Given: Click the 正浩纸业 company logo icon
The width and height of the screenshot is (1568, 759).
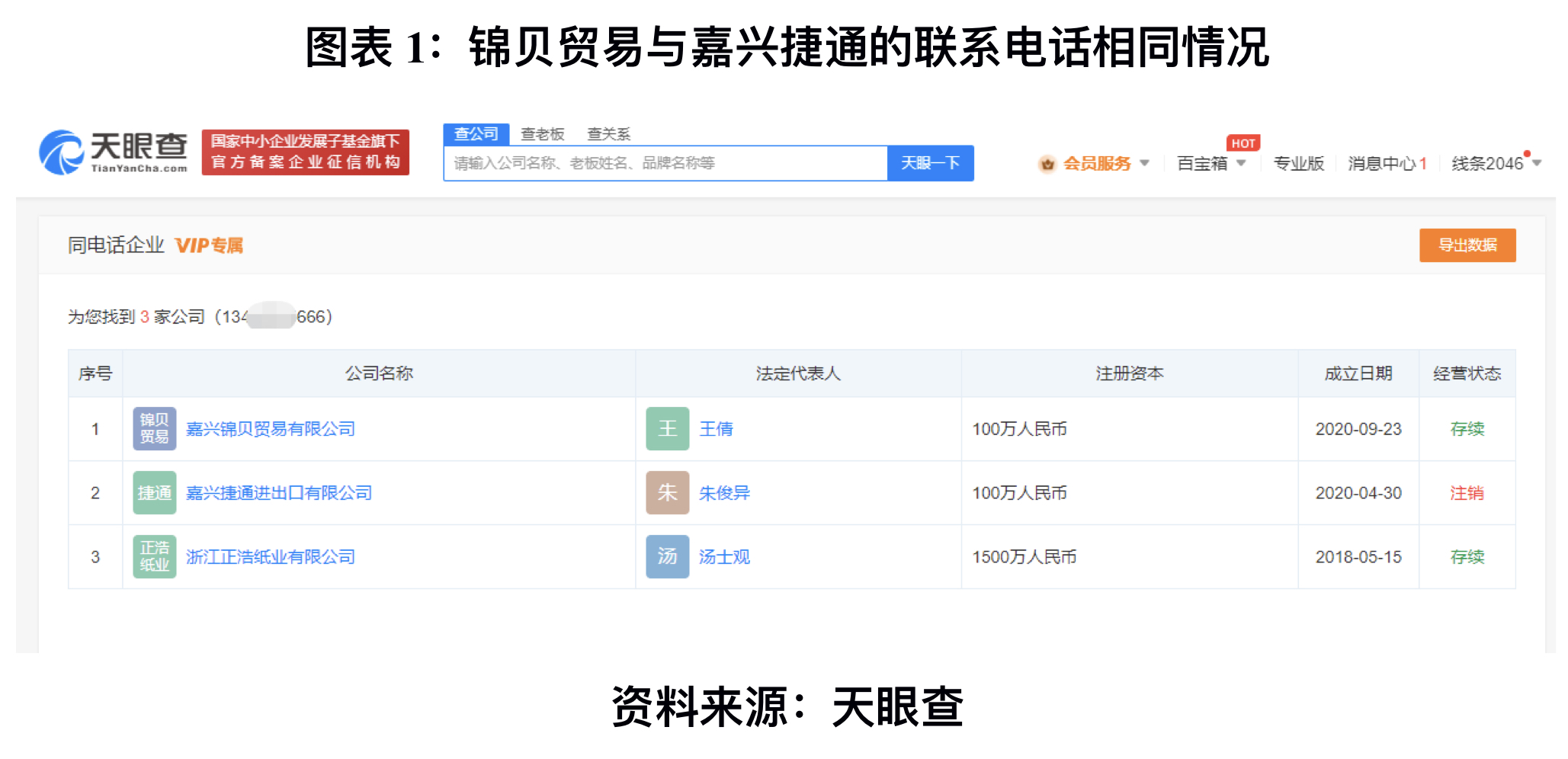Looking at the screenshot, I should (155, 557).
